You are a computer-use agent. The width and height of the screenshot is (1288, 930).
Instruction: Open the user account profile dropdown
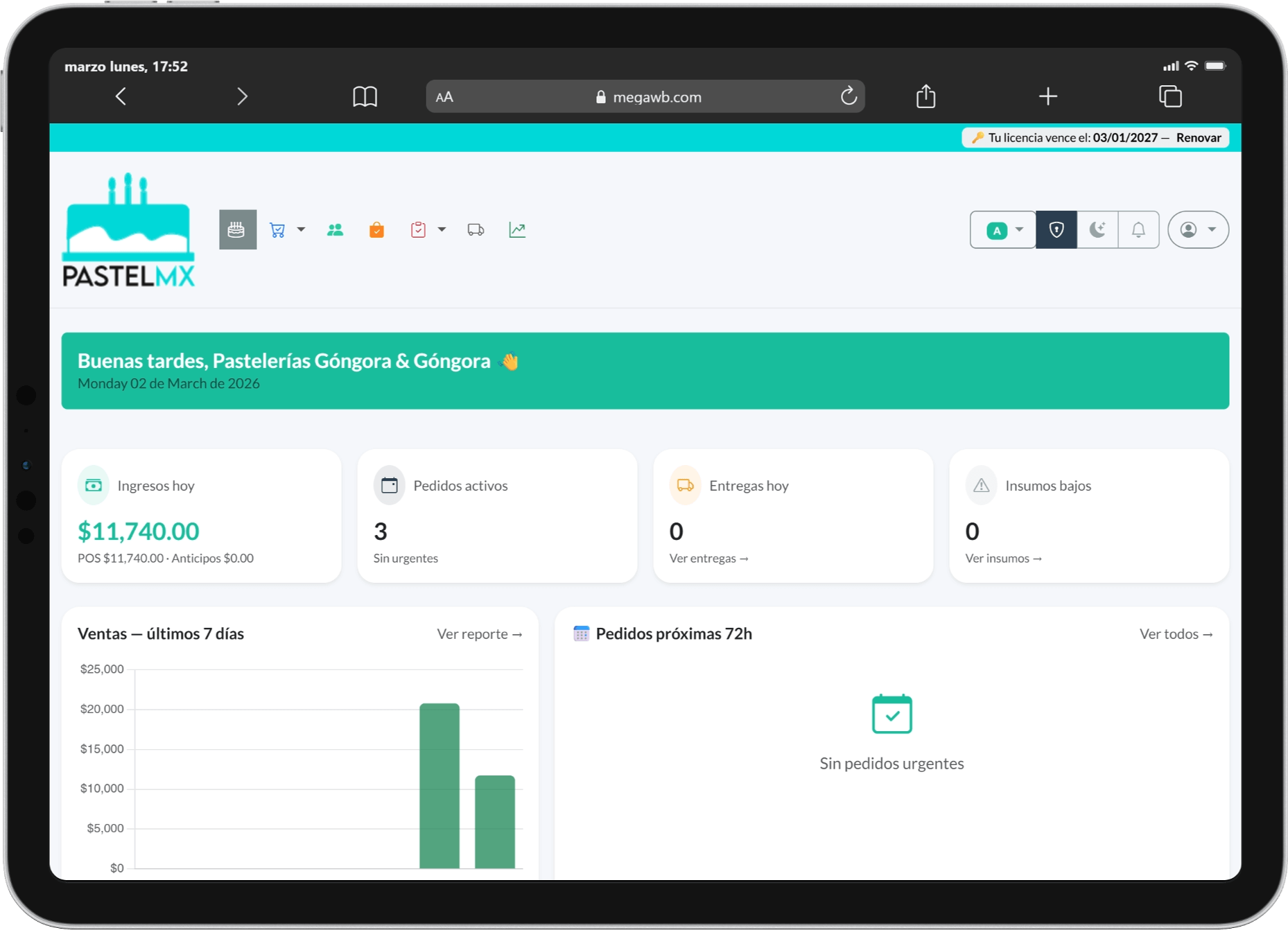click(x=1198, y=230)
